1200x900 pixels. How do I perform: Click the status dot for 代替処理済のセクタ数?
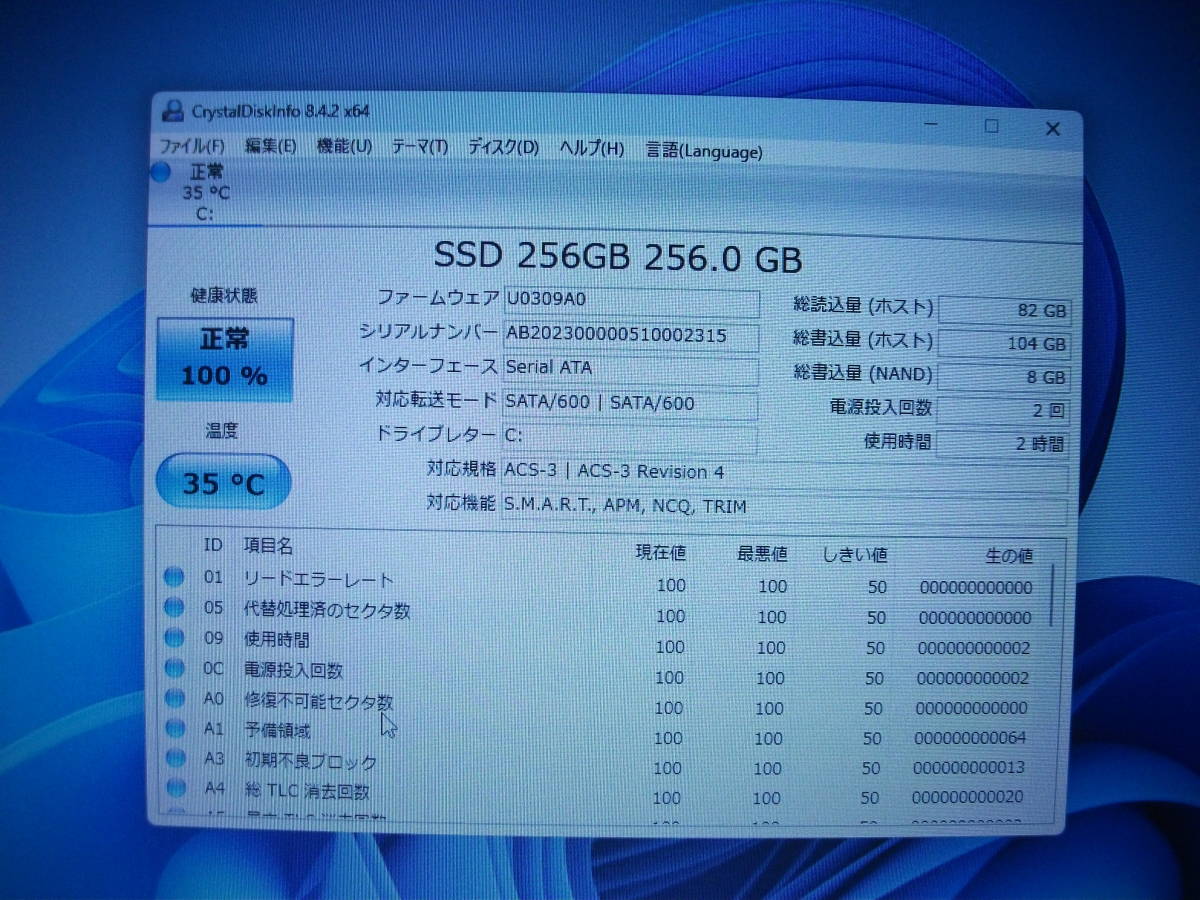[175, 607]
